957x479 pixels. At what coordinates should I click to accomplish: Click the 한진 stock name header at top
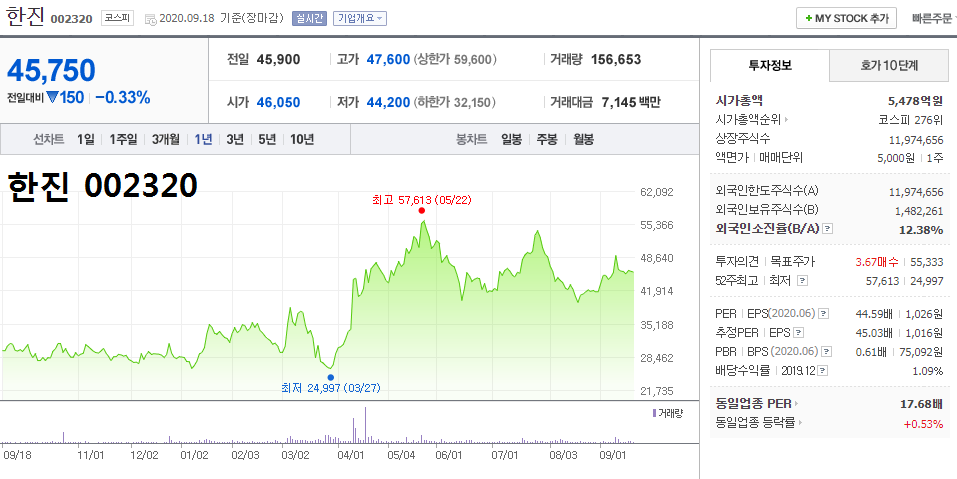[x=25, y=17]
